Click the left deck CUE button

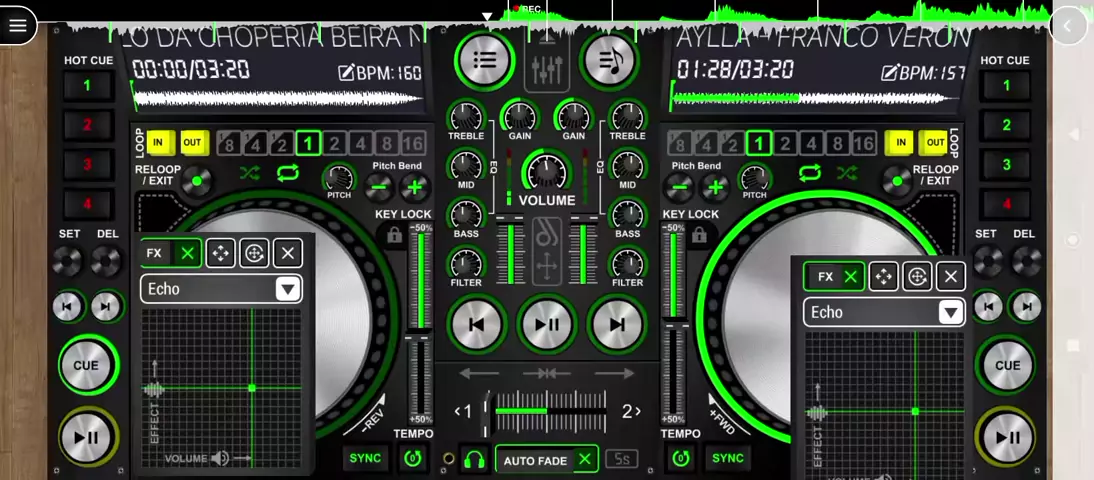tap(87, 366)
